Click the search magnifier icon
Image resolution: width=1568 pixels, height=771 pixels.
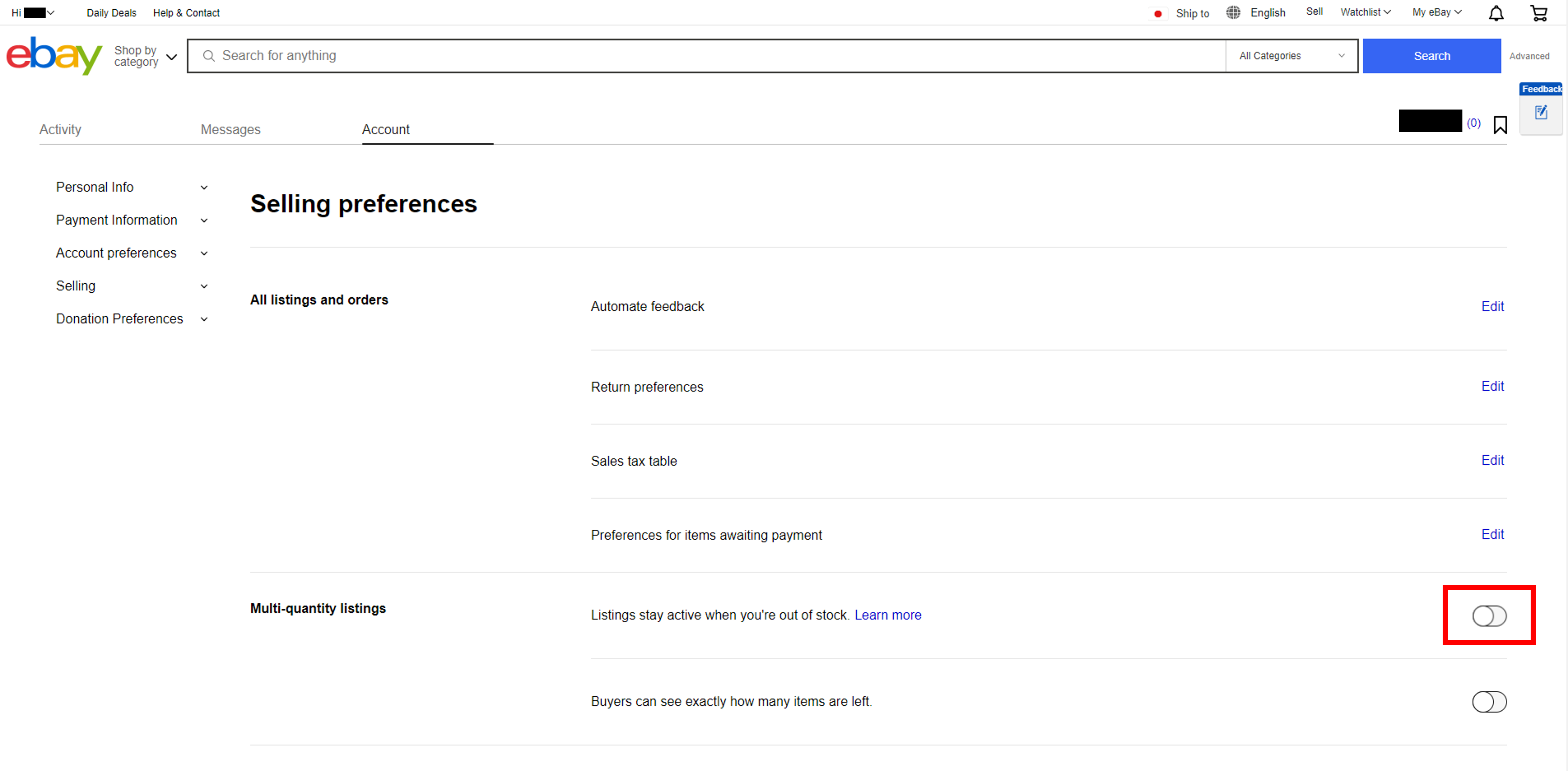[208, 56]
